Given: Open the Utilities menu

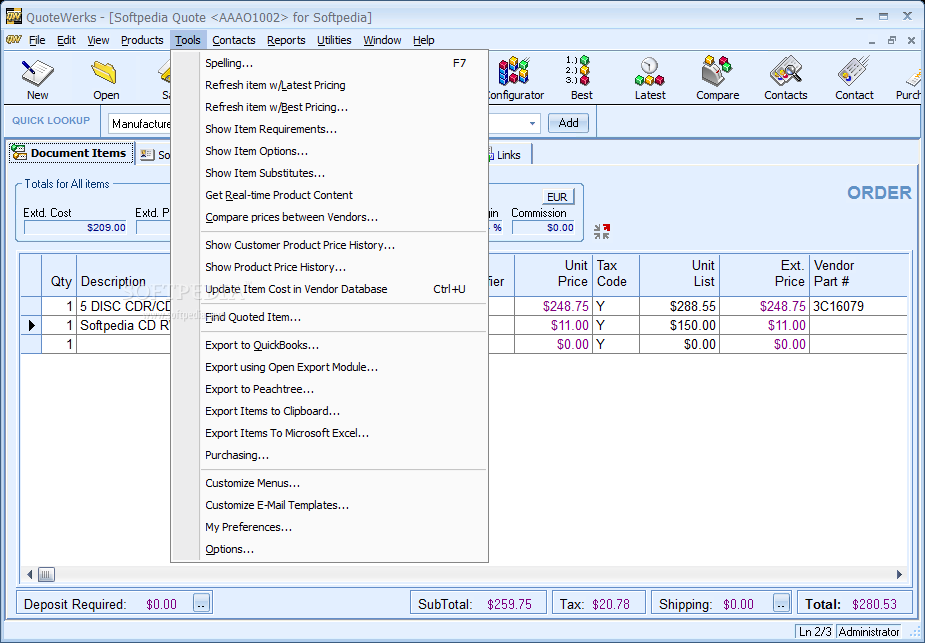Looking at the screenshot, I should (334, 40).
